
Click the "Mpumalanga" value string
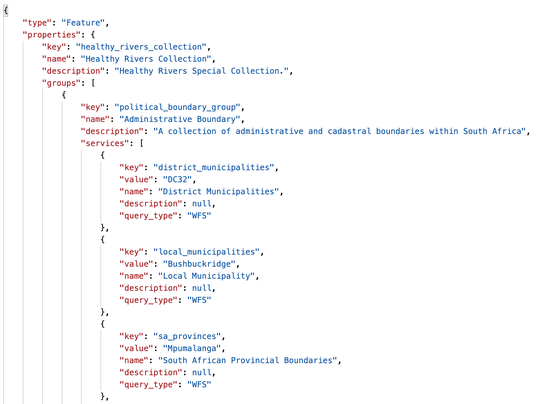192,348
